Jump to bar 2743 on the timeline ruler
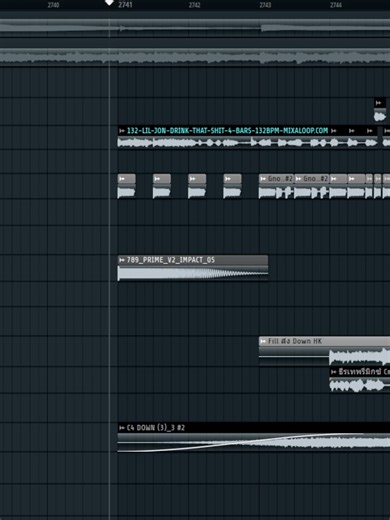 point(265,5)
